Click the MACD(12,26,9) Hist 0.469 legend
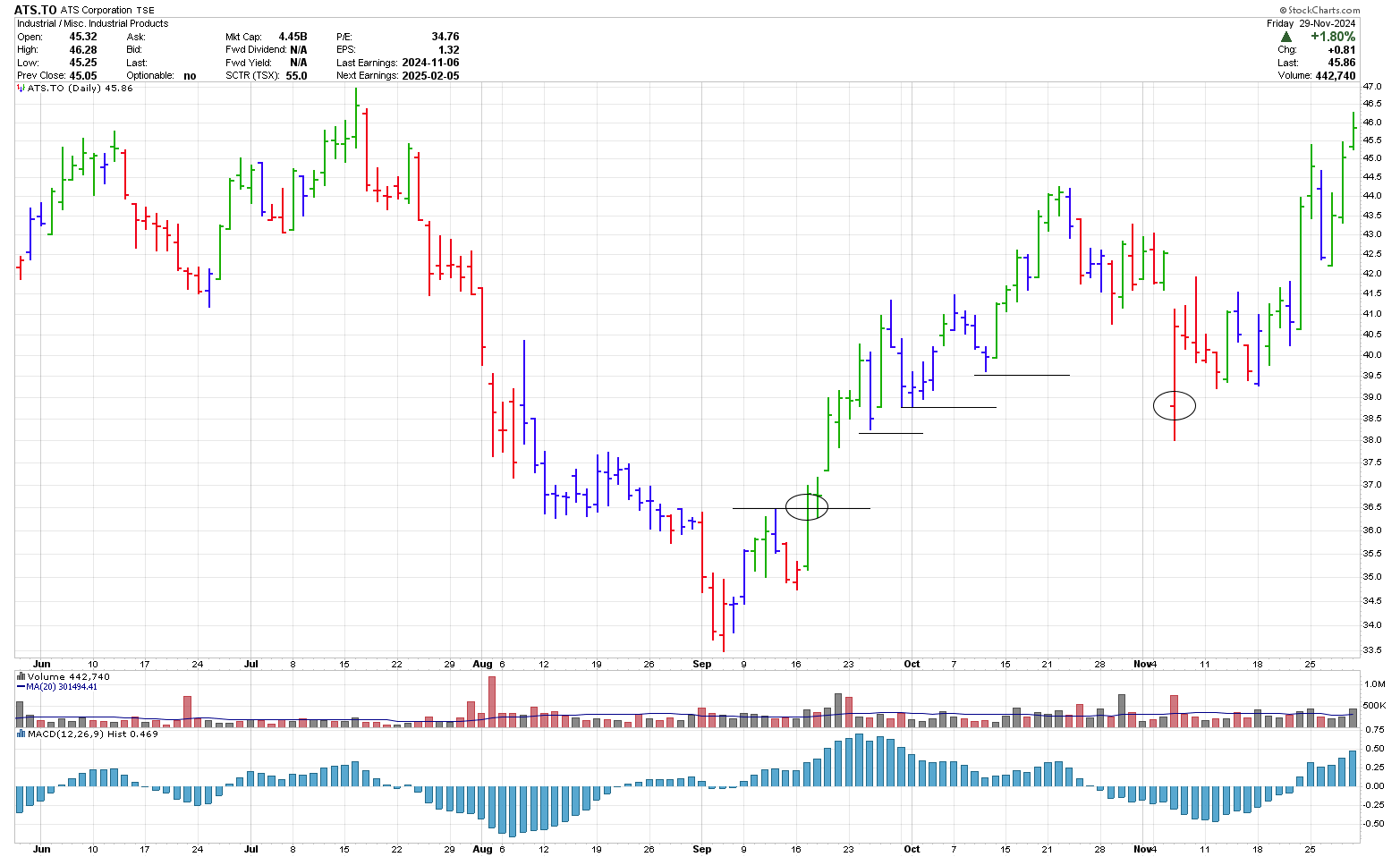 click(93, 734)
